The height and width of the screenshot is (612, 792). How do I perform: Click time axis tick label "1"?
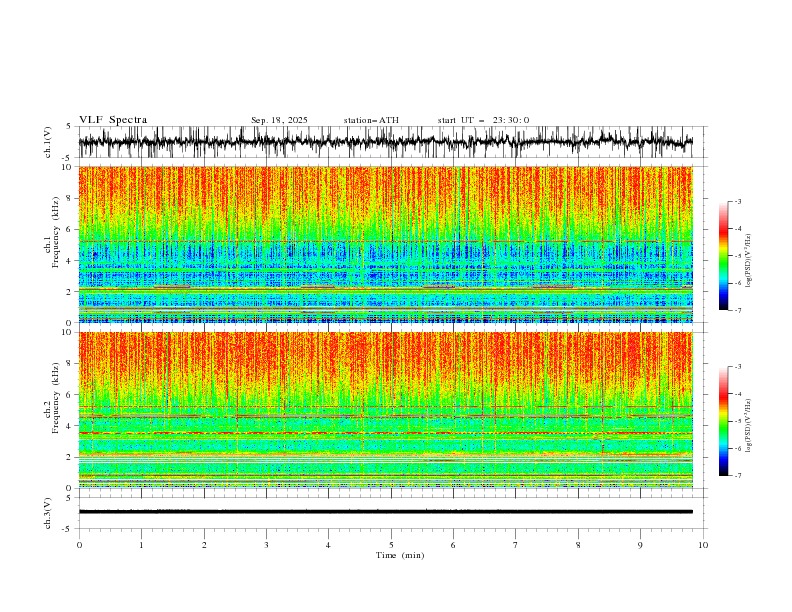[x=141, y=545]
